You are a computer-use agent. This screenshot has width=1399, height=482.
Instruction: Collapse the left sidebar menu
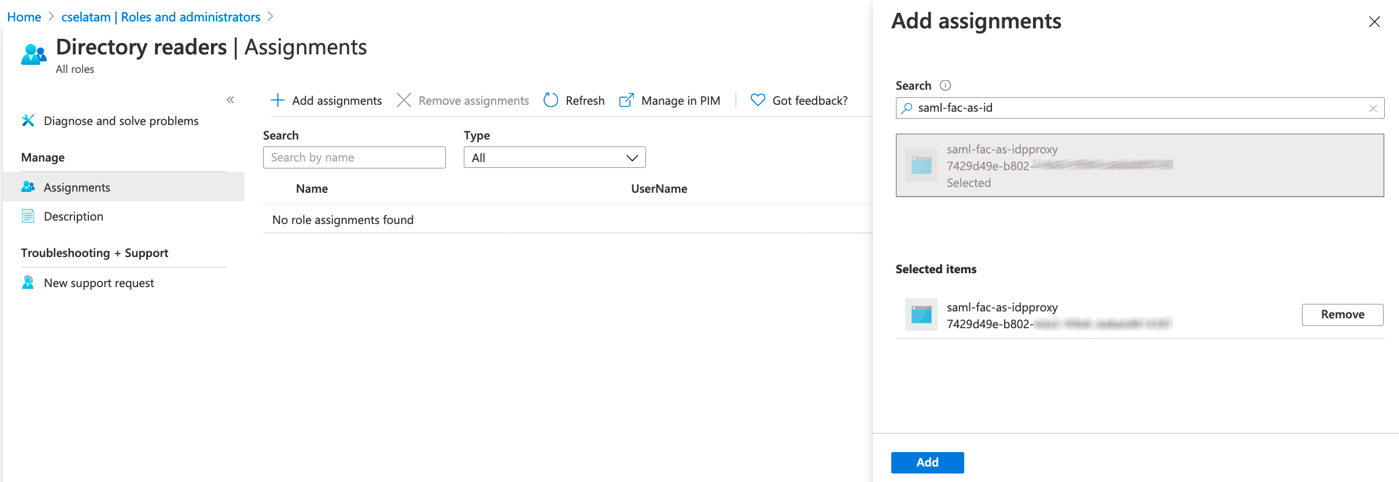coord(230,100)
